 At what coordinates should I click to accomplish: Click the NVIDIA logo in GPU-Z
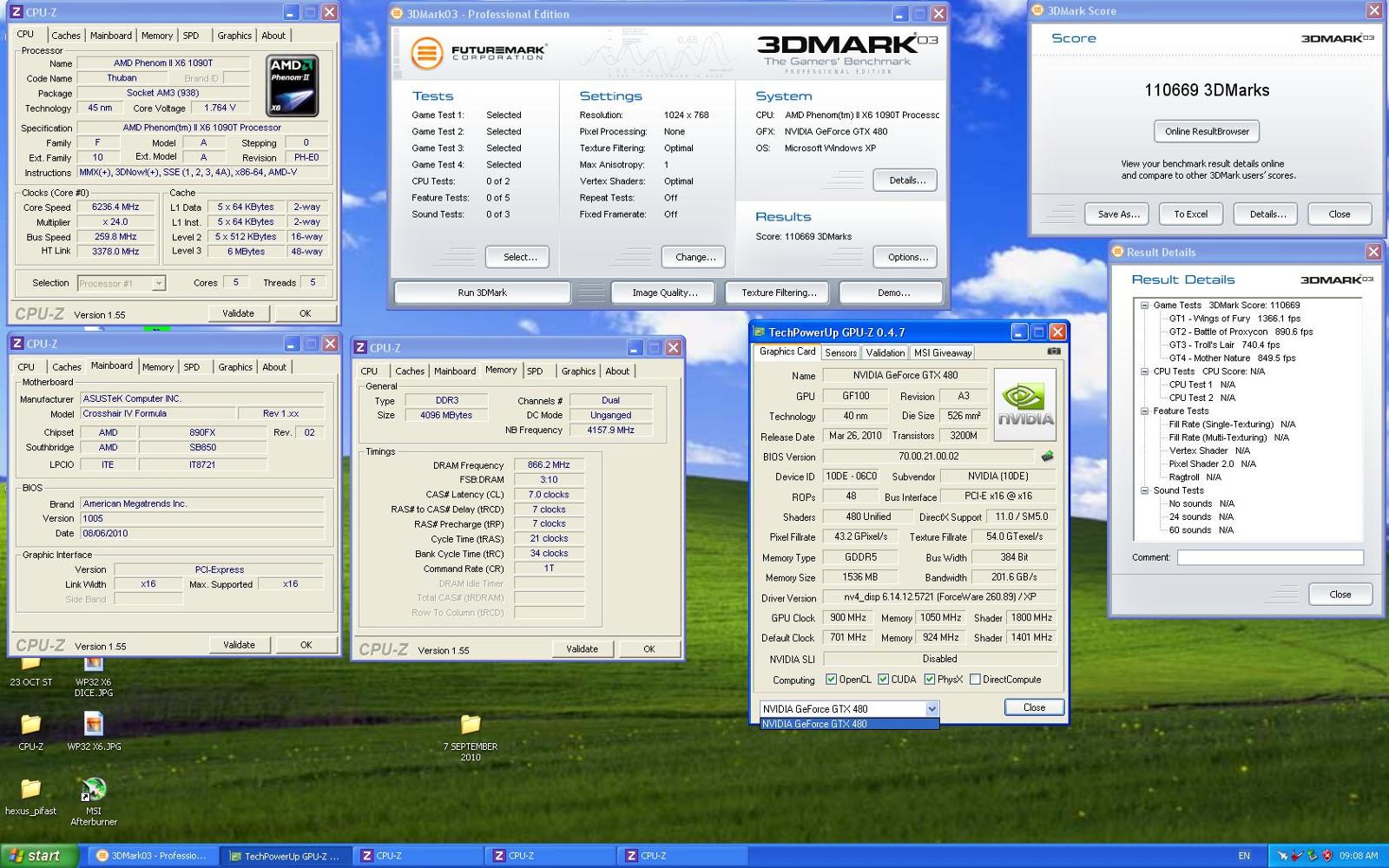click(x=1025, y=404)
